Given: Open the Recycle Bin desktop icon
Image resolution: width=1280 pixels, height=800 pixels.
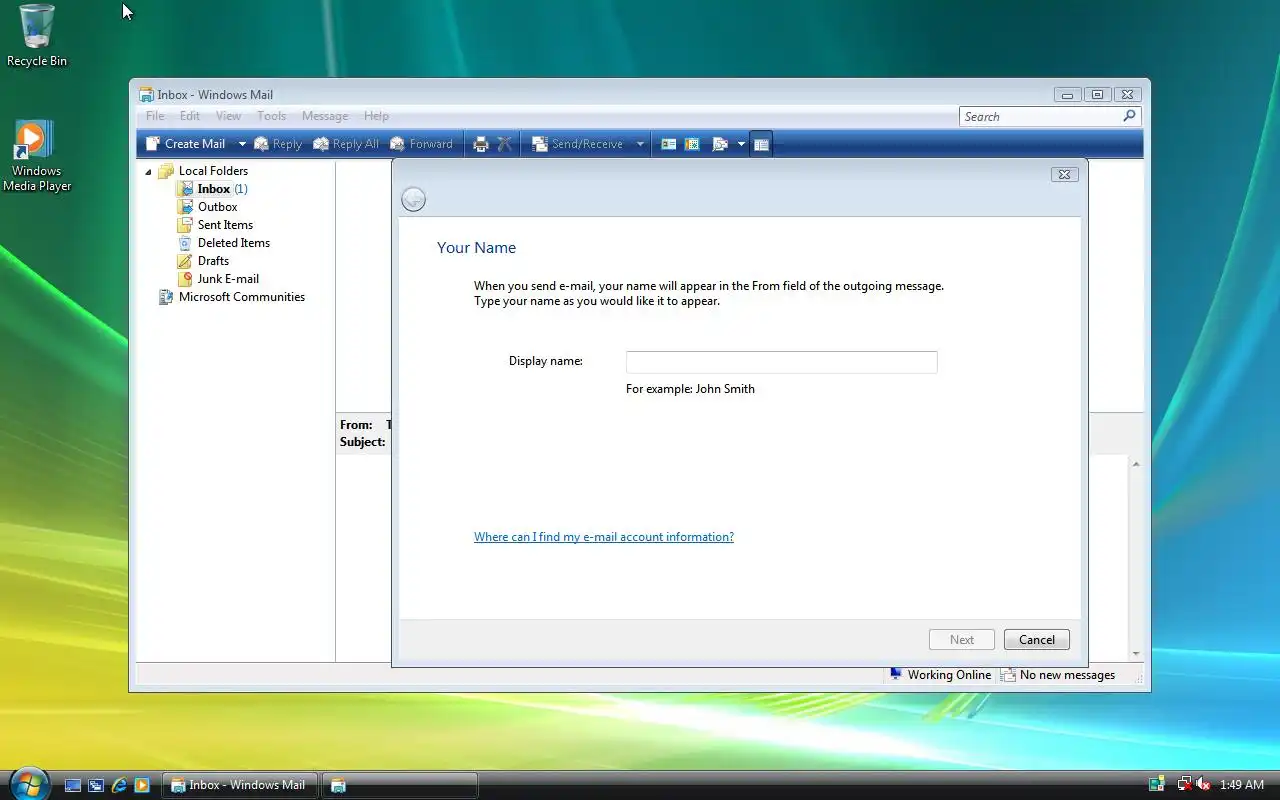Looking at the screenshot, I should click(37, 36).
